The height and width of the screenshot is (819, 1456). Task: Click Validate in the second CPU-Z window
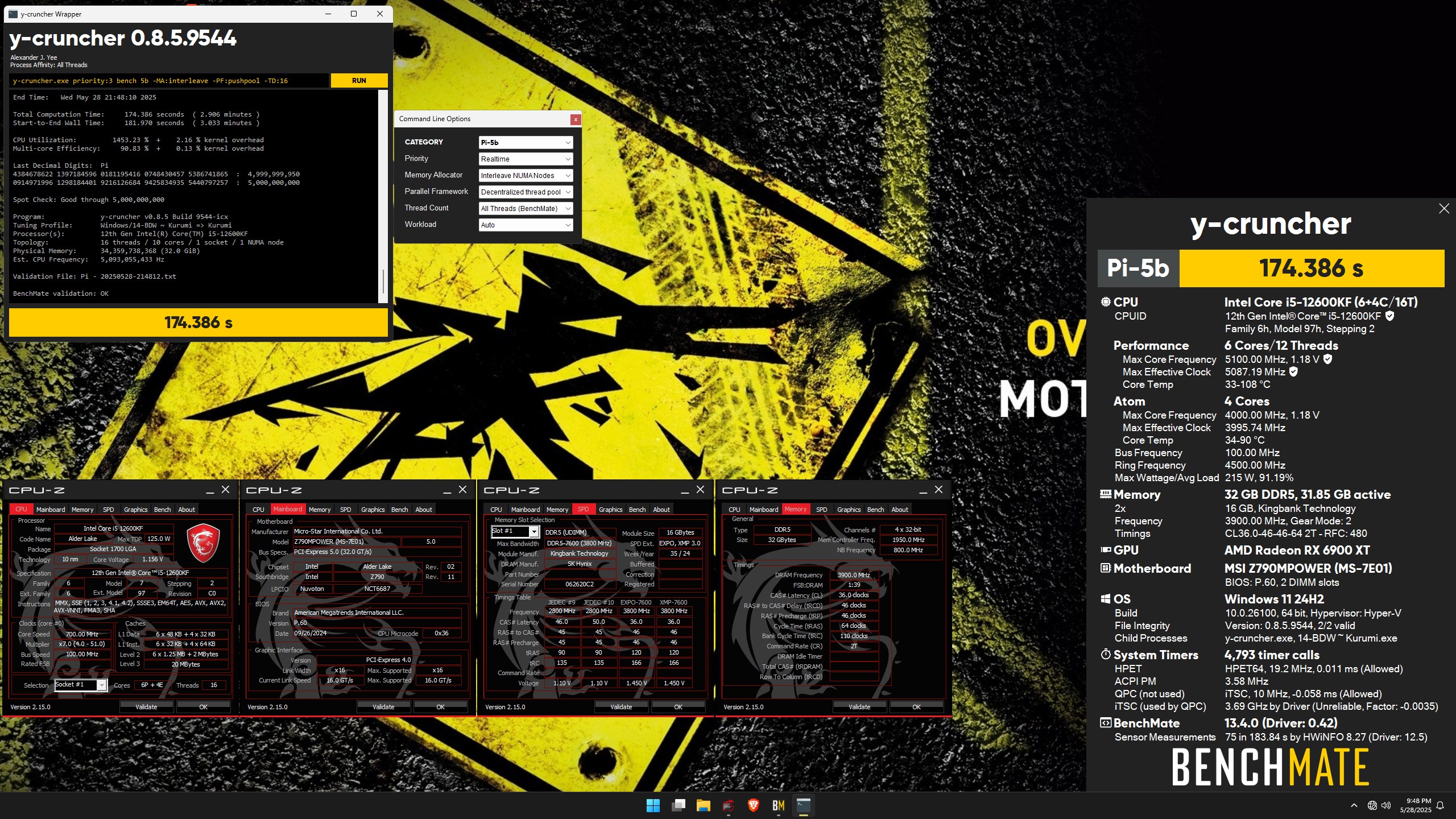383,707
